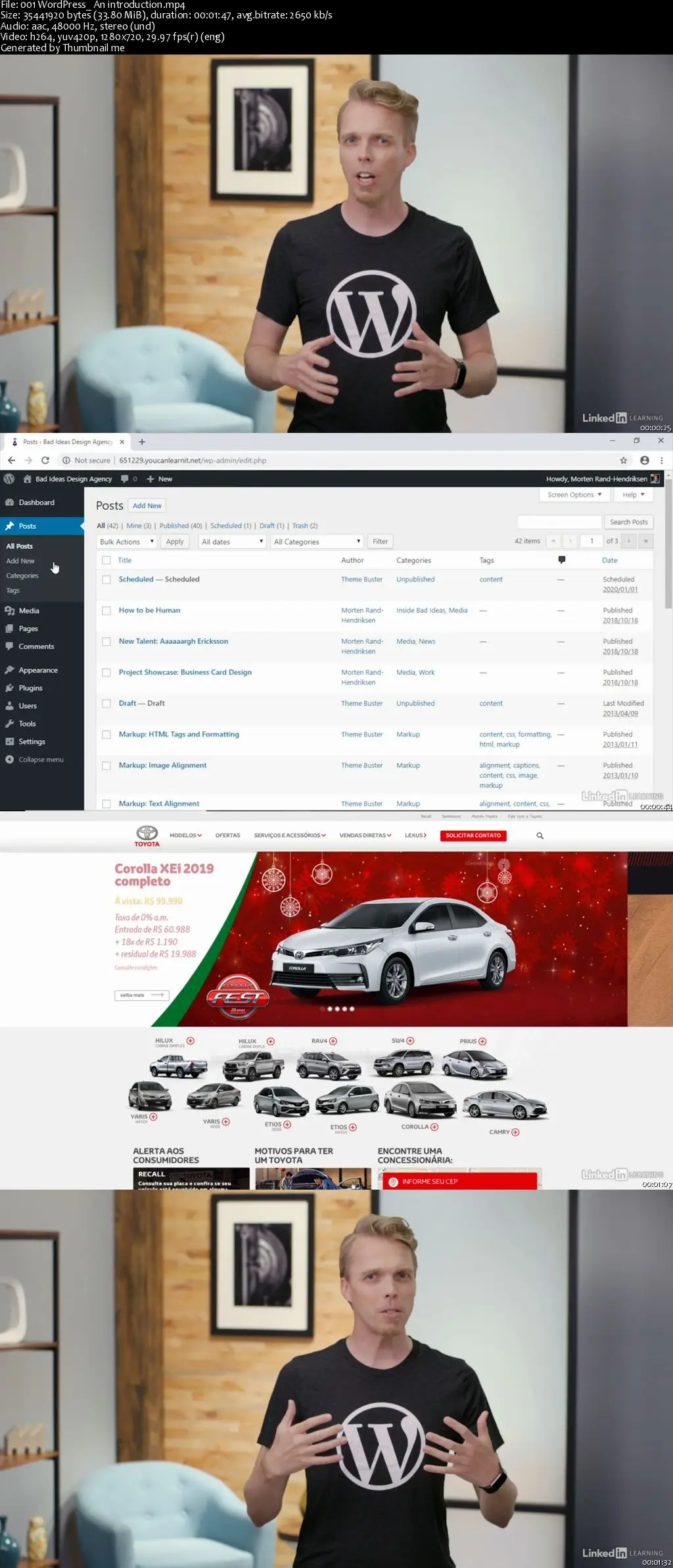This screenshot has width=673, height=1568.
Task: Open the VENDAS DIRETAS menu
Action: click(x=365, y=836)
